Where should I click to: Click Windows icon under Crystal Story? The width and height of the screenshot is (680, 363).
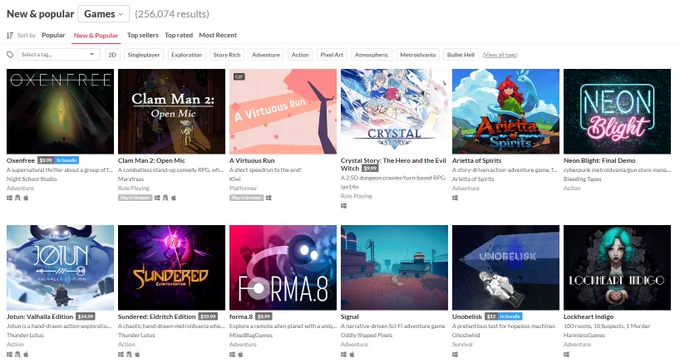click(343, 206)
